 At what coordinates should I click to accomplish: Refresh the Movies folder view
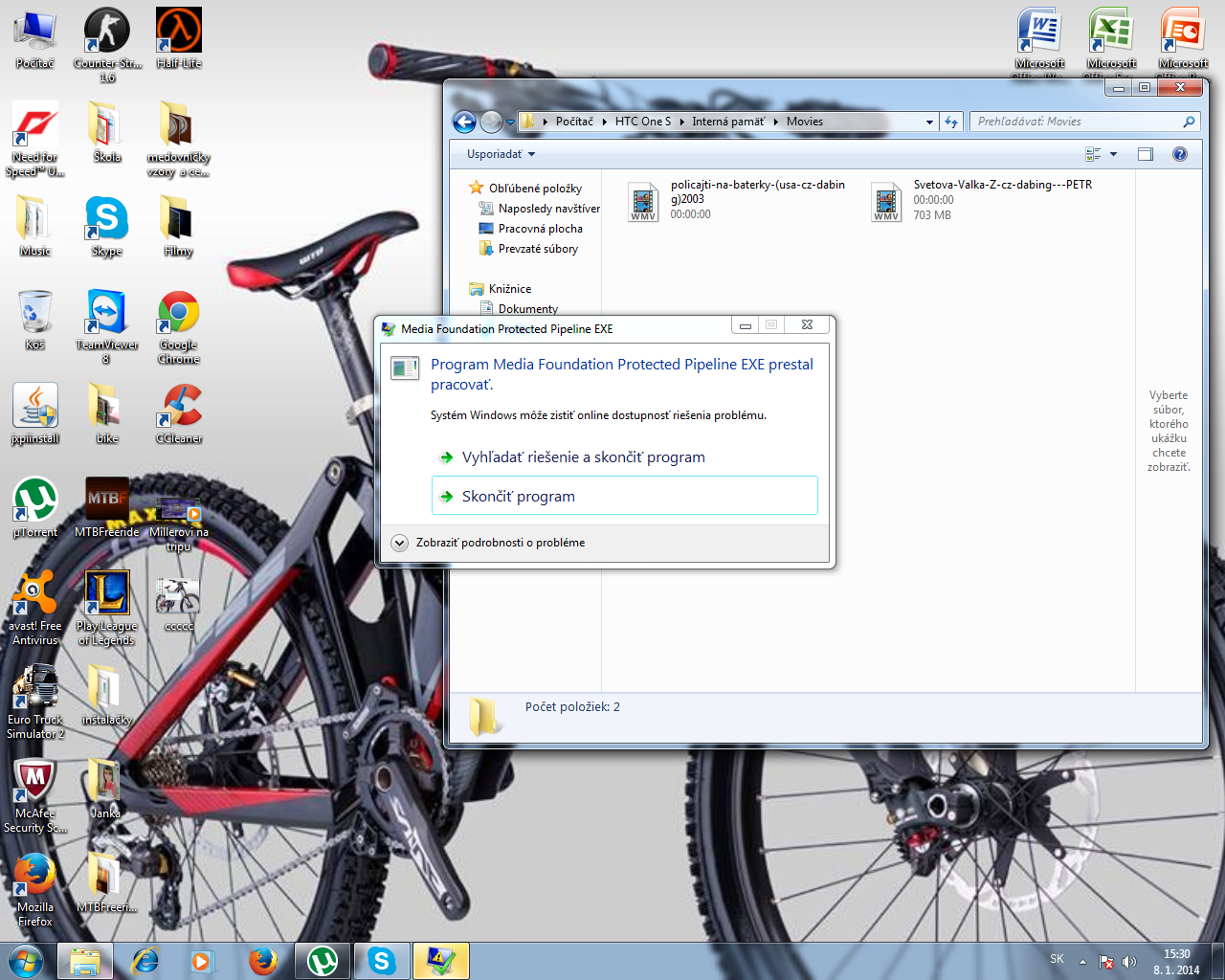point(951,122)
